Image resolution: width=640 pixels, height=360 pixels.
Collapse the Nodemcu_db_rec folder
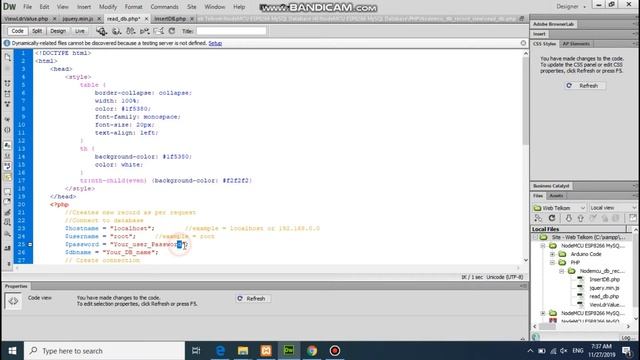pyautogui.click(x=562, y=271)
